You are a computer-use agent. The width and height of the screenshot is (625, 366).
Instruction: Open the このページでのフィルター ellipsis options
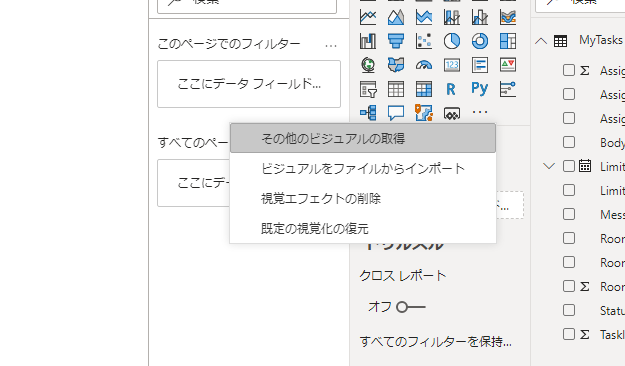click(x=331, y=46)
